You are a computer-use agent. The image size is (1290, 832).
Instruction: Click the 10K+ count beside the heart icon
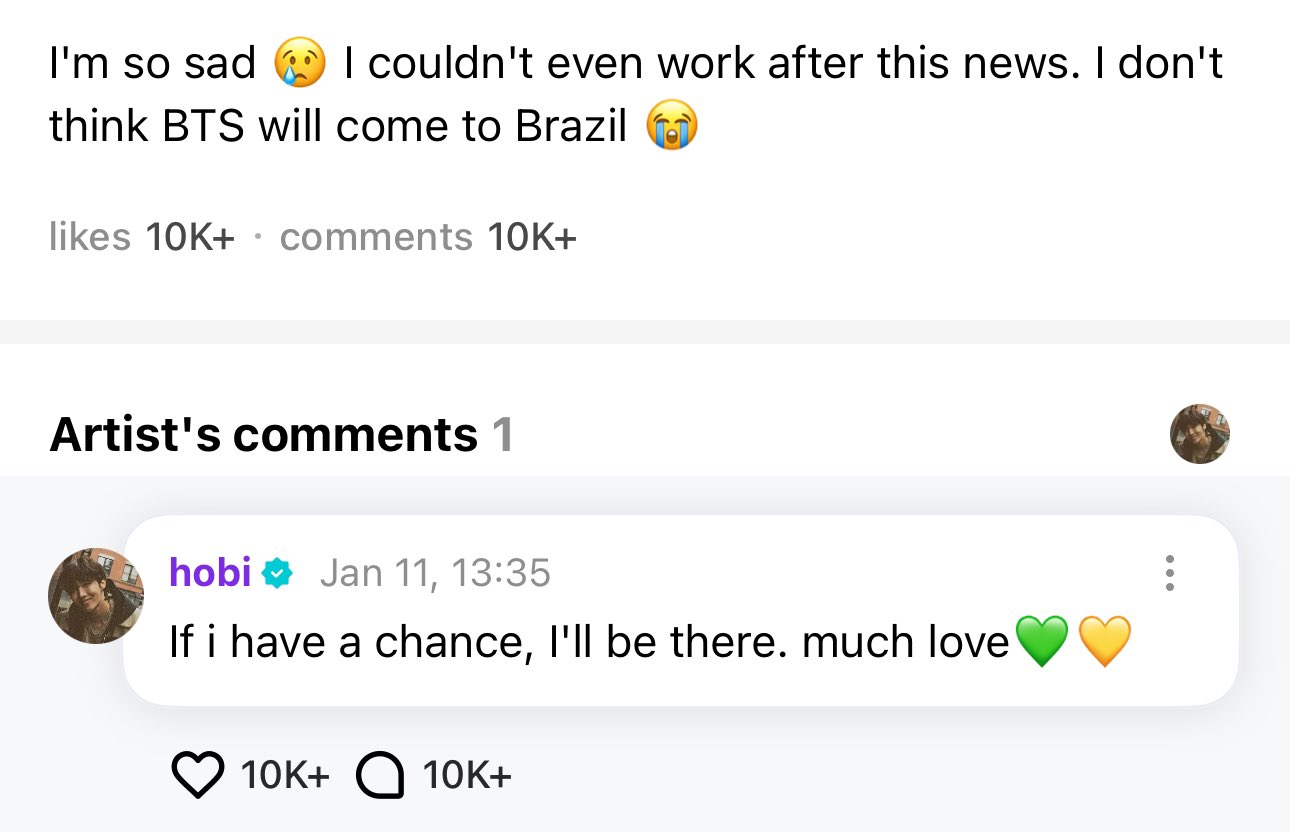(285, 775)
